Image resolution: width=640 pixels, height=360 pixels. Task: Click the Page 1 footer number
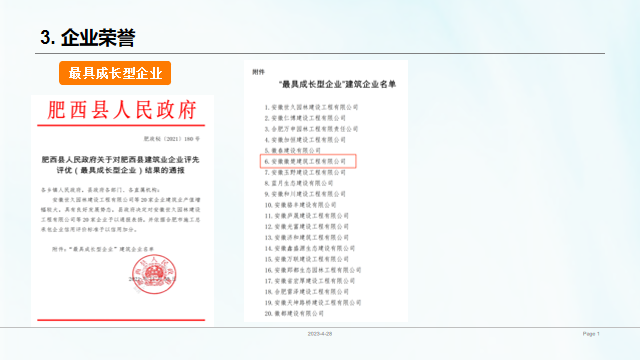(591, 334)
